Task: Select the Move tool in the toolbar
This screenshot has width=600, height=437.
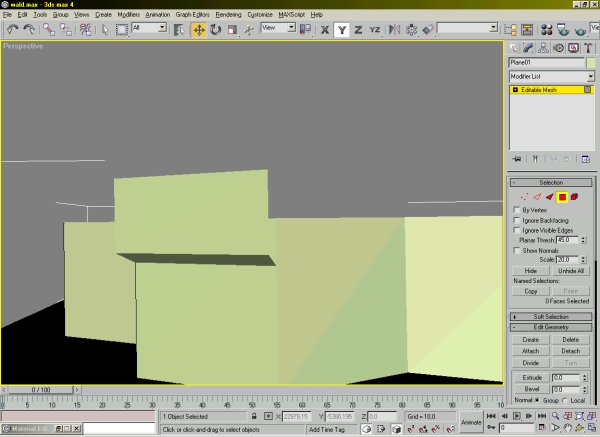Action: pyautogui.click(x=198, y=30)
